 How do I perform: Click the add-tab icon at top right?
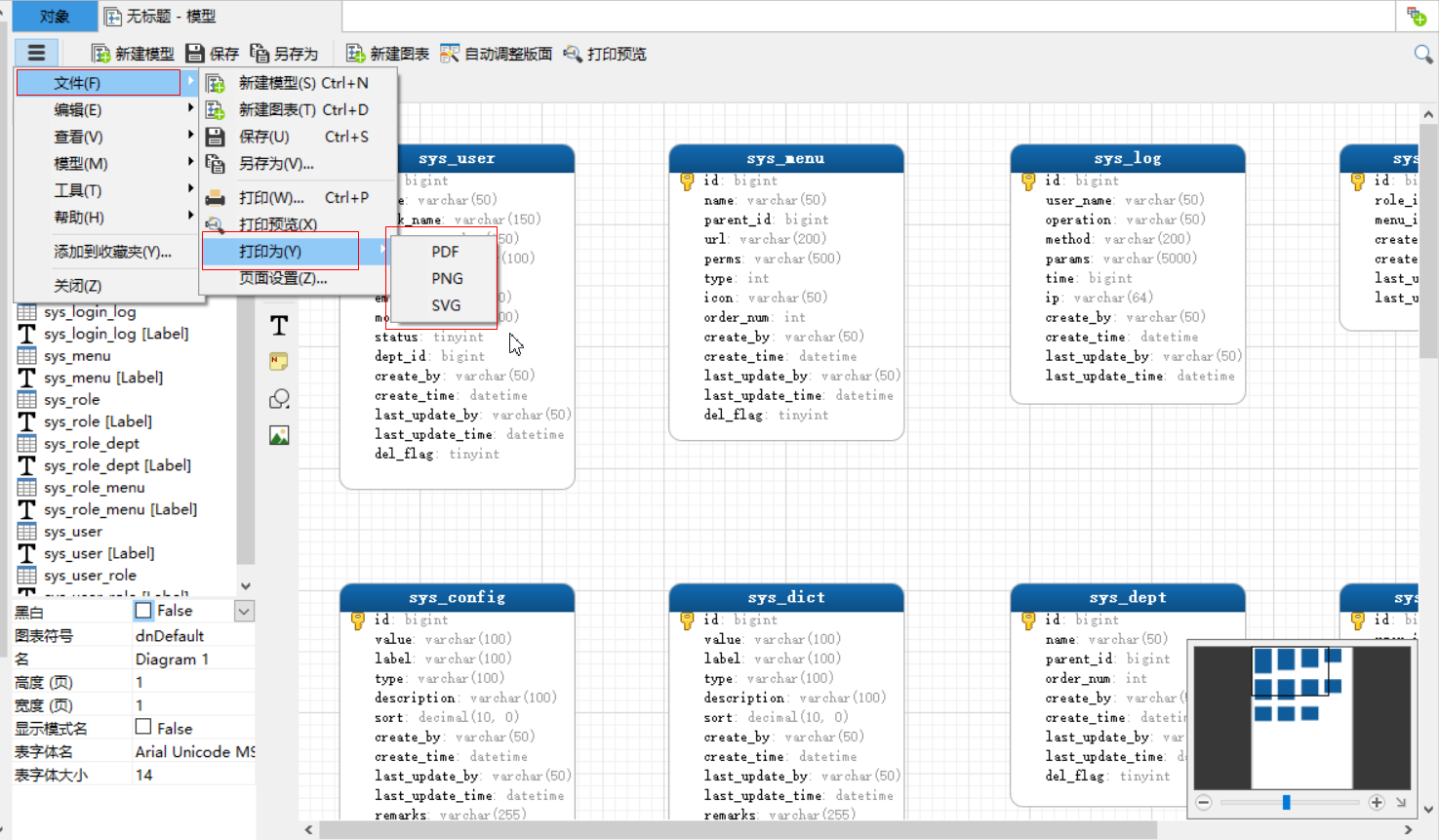(x=1417, y=16)
